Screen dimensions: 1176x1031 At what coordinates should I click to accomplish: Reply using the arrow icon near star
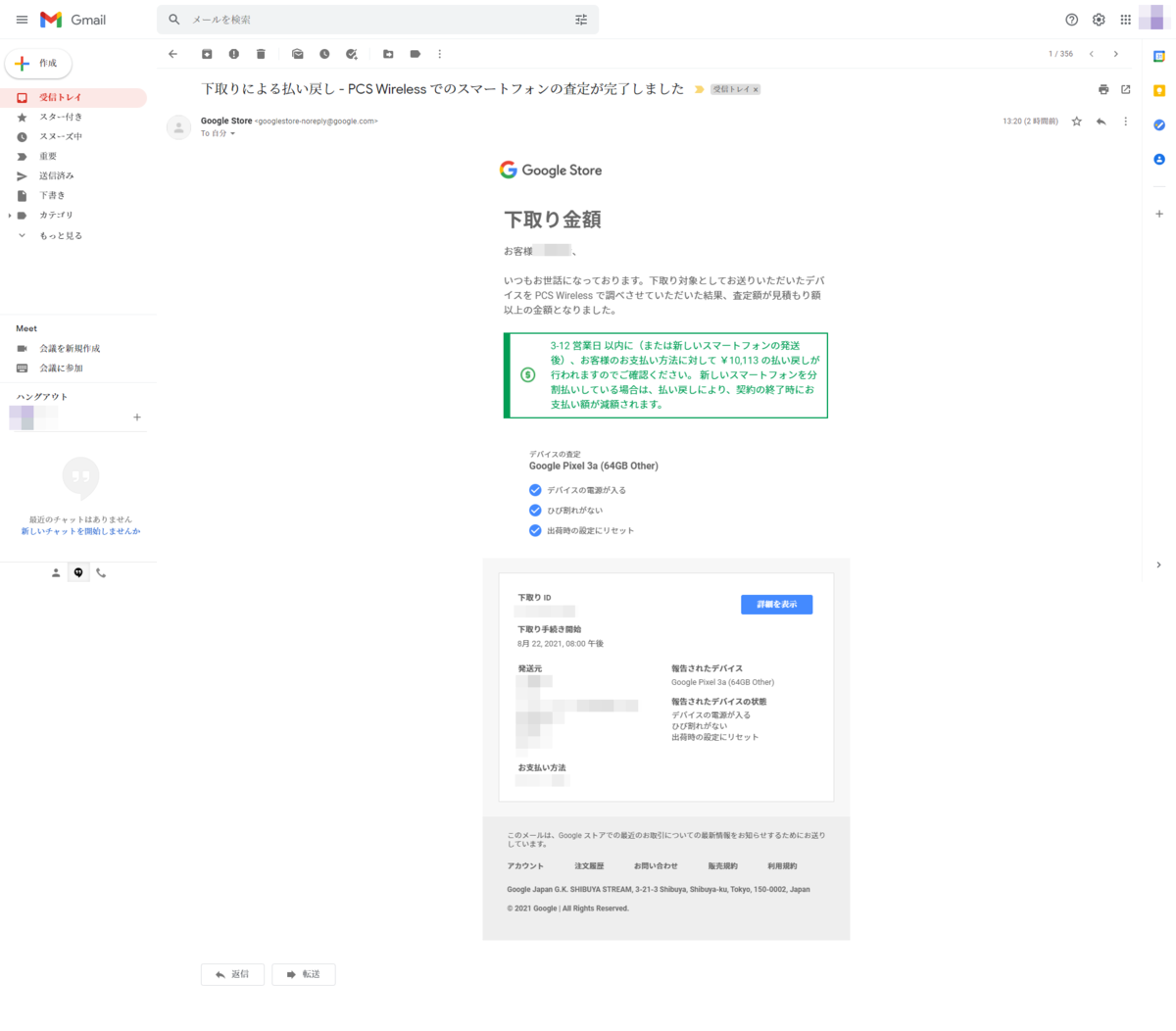(x=1102, y=122)
